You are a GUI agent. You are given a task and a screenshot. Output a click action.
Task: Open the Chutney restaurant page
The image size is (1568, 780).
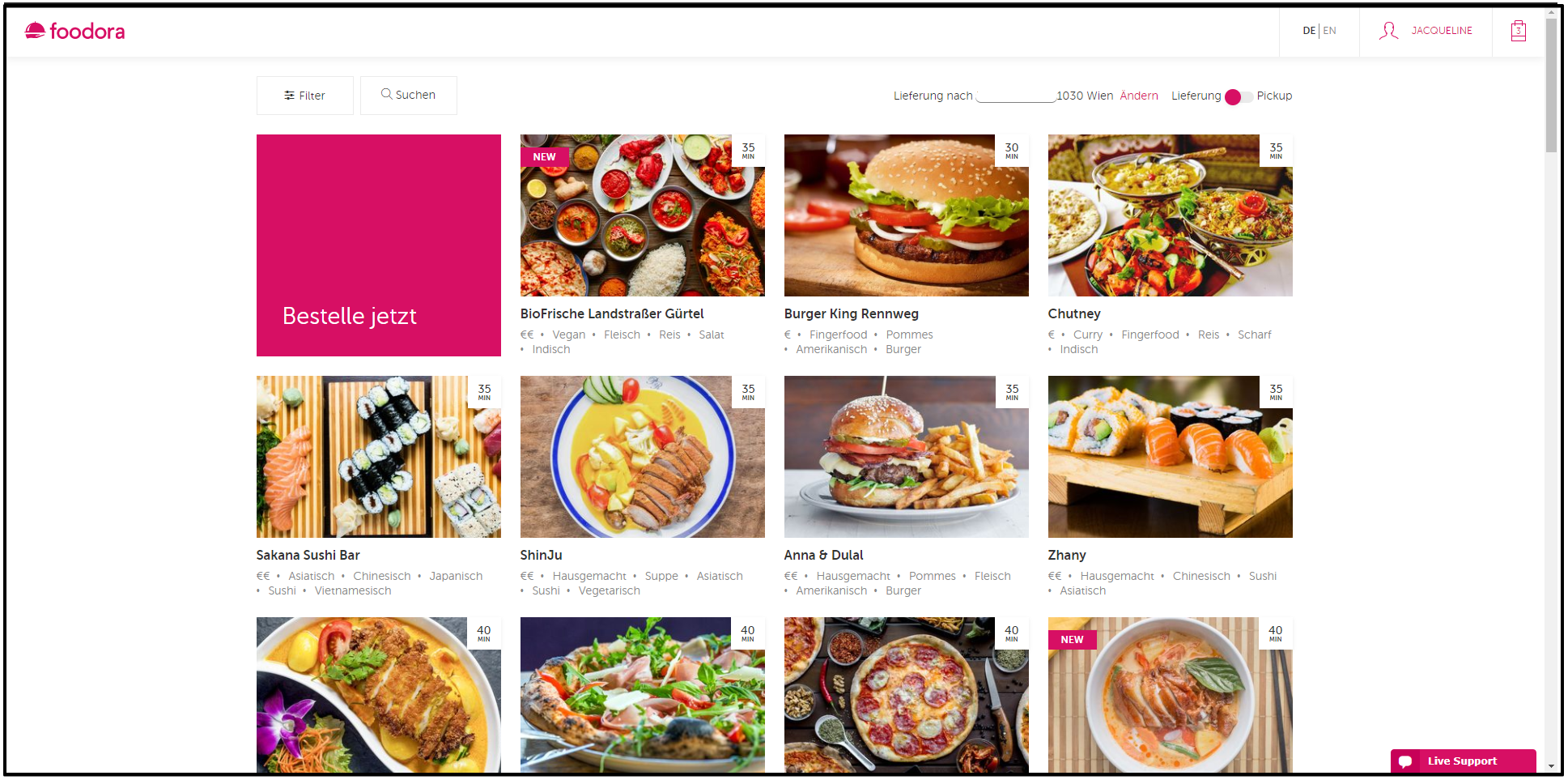[1074, 313]
